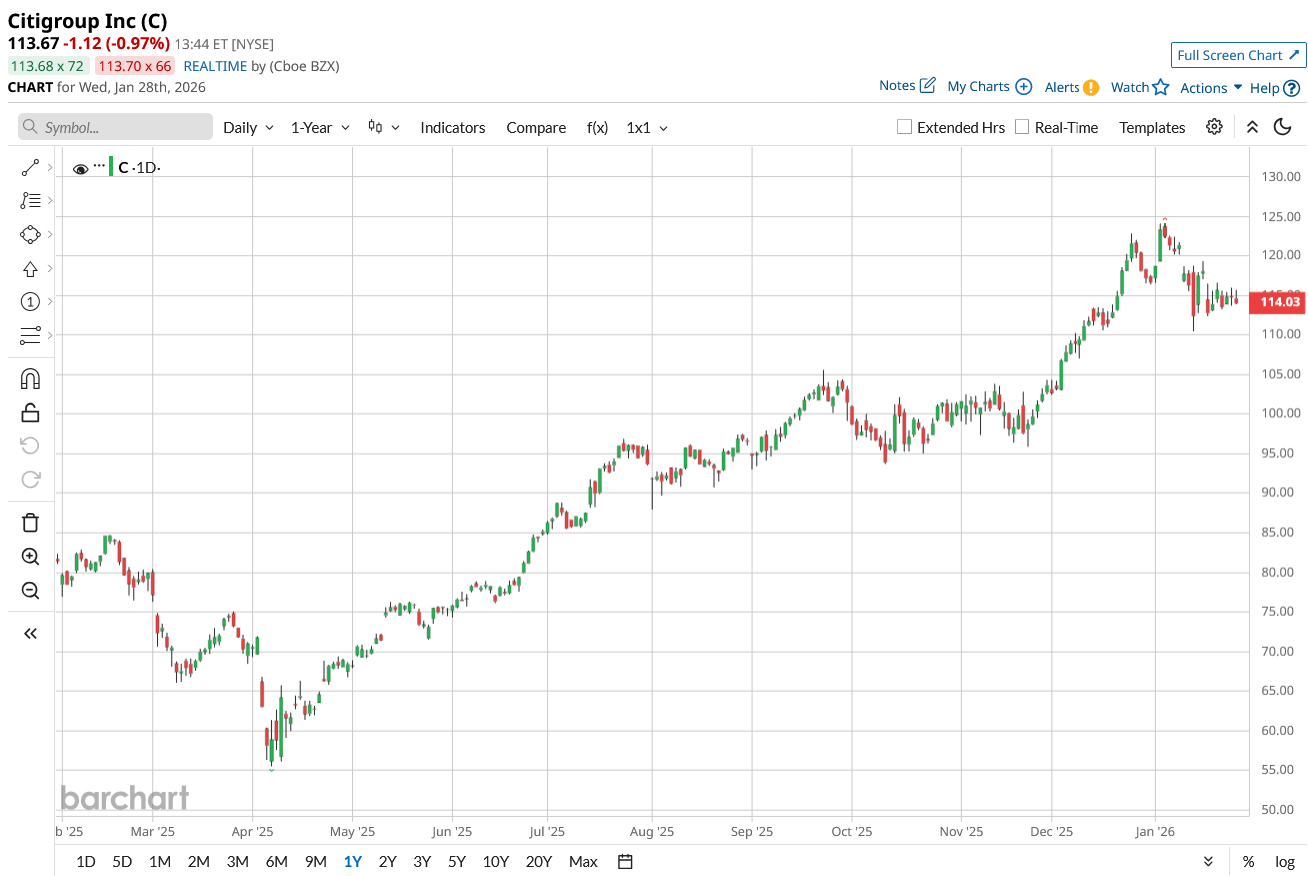Open the Actions dropdown menu
Screen dimensions: 1308x876
[1211, 88]
